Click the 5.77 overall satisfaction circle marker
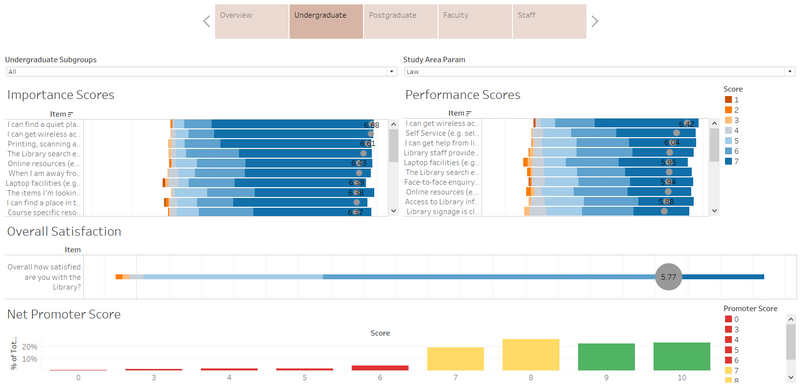The image size is (800, 390). click(668, 277)
